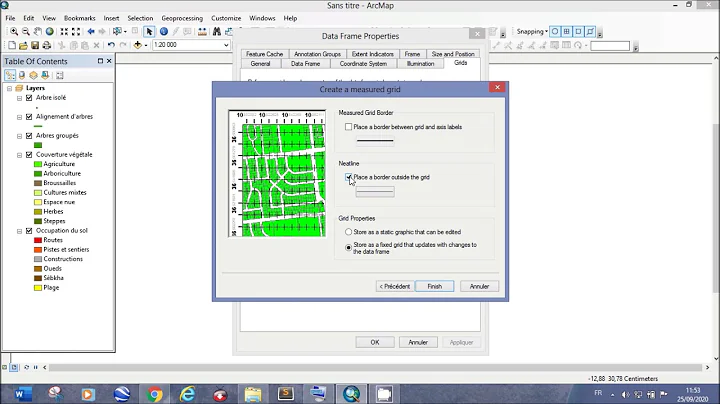Open the Geoprocessing menu
The width and height of the screenshot is (720, 404).
[182, 18]
